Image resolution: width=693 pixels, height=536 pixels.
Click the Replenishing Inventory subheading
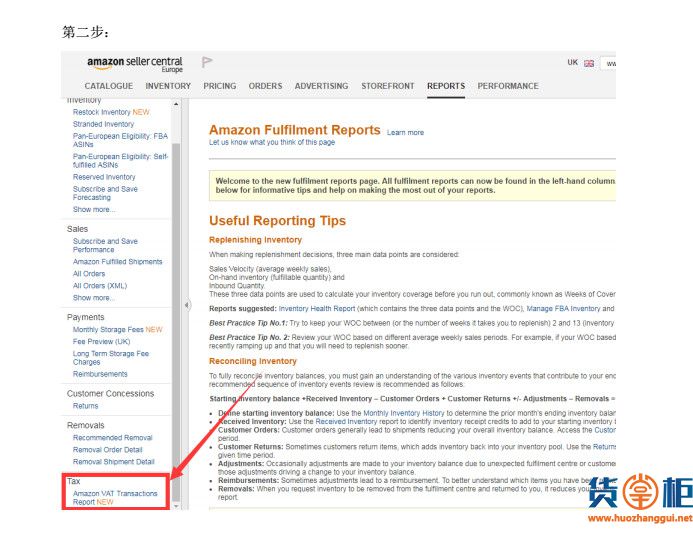coord(255,240)
